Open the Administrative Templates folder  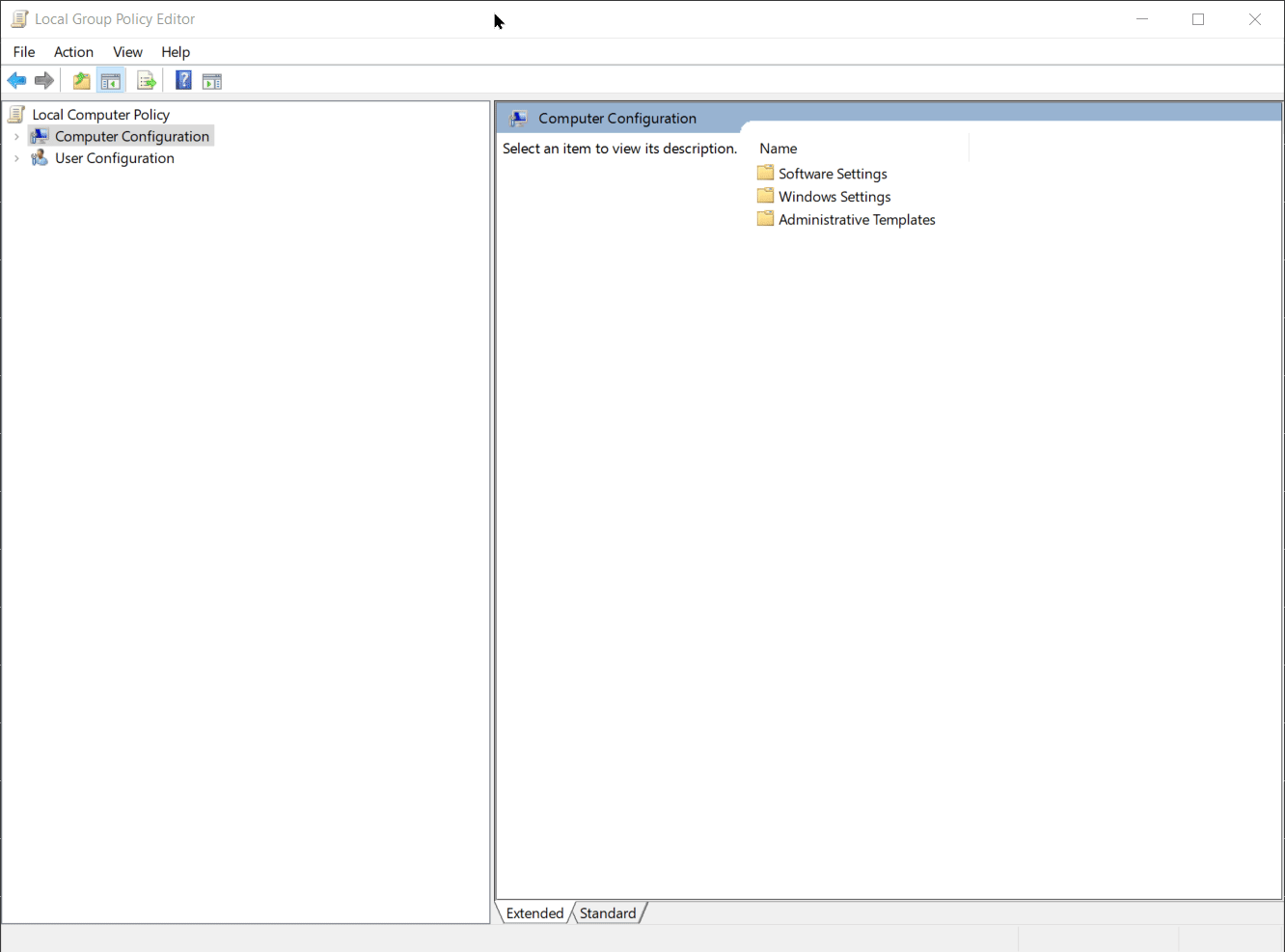(856, 219)
